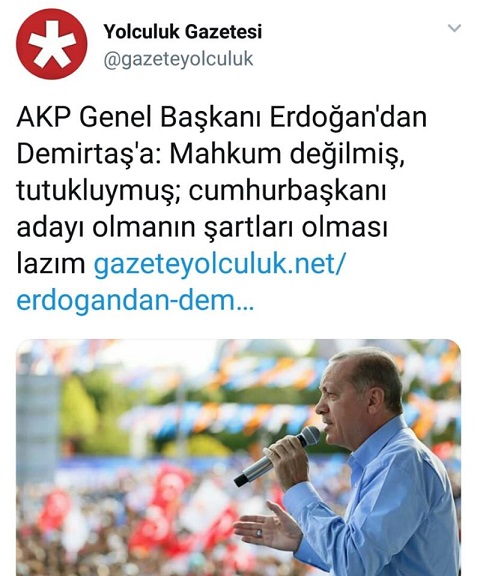
Task: Click the microphone in the photo
Action: (276, 456)
